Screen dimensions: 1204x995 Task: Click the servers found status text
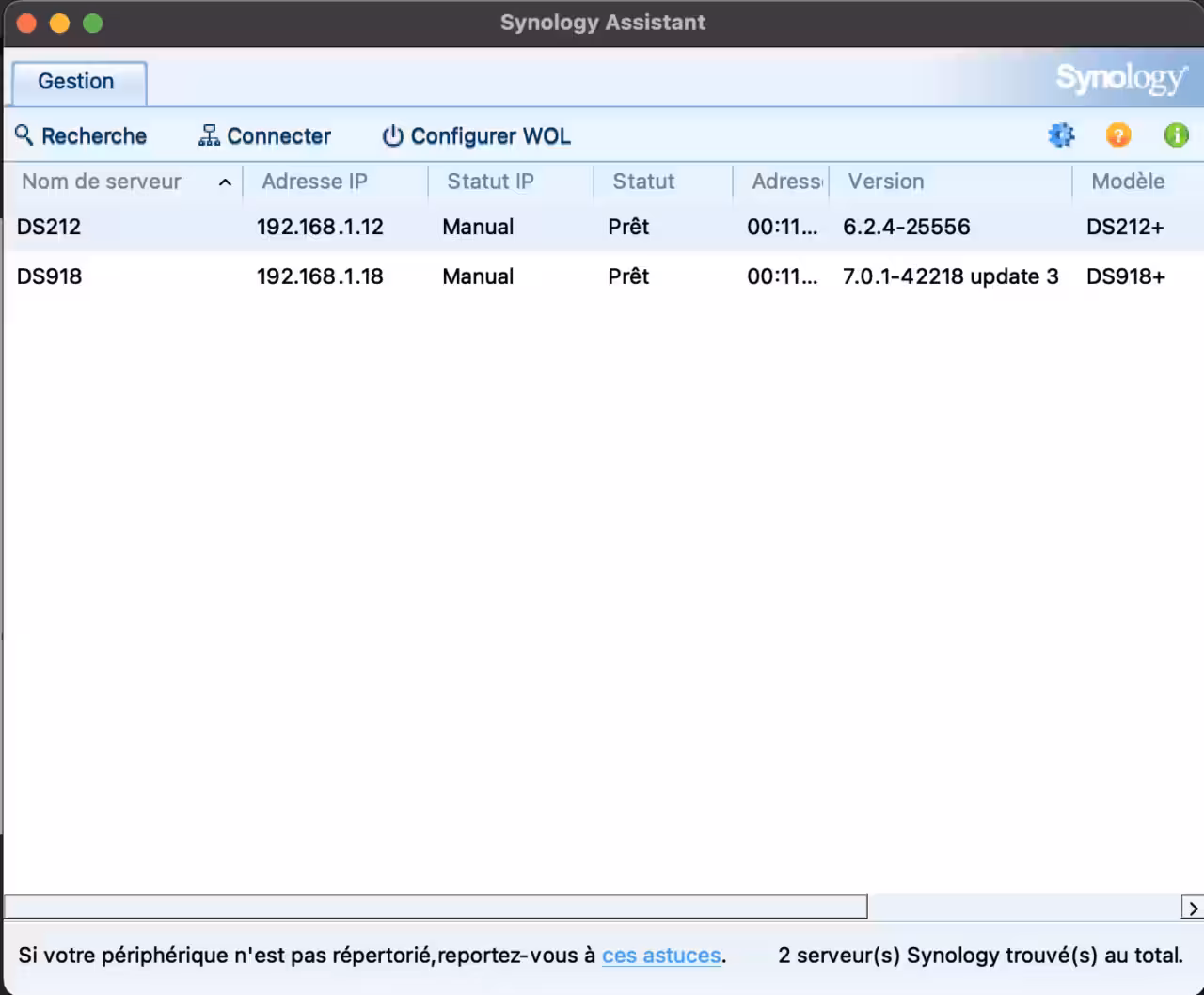coord(980,956)
